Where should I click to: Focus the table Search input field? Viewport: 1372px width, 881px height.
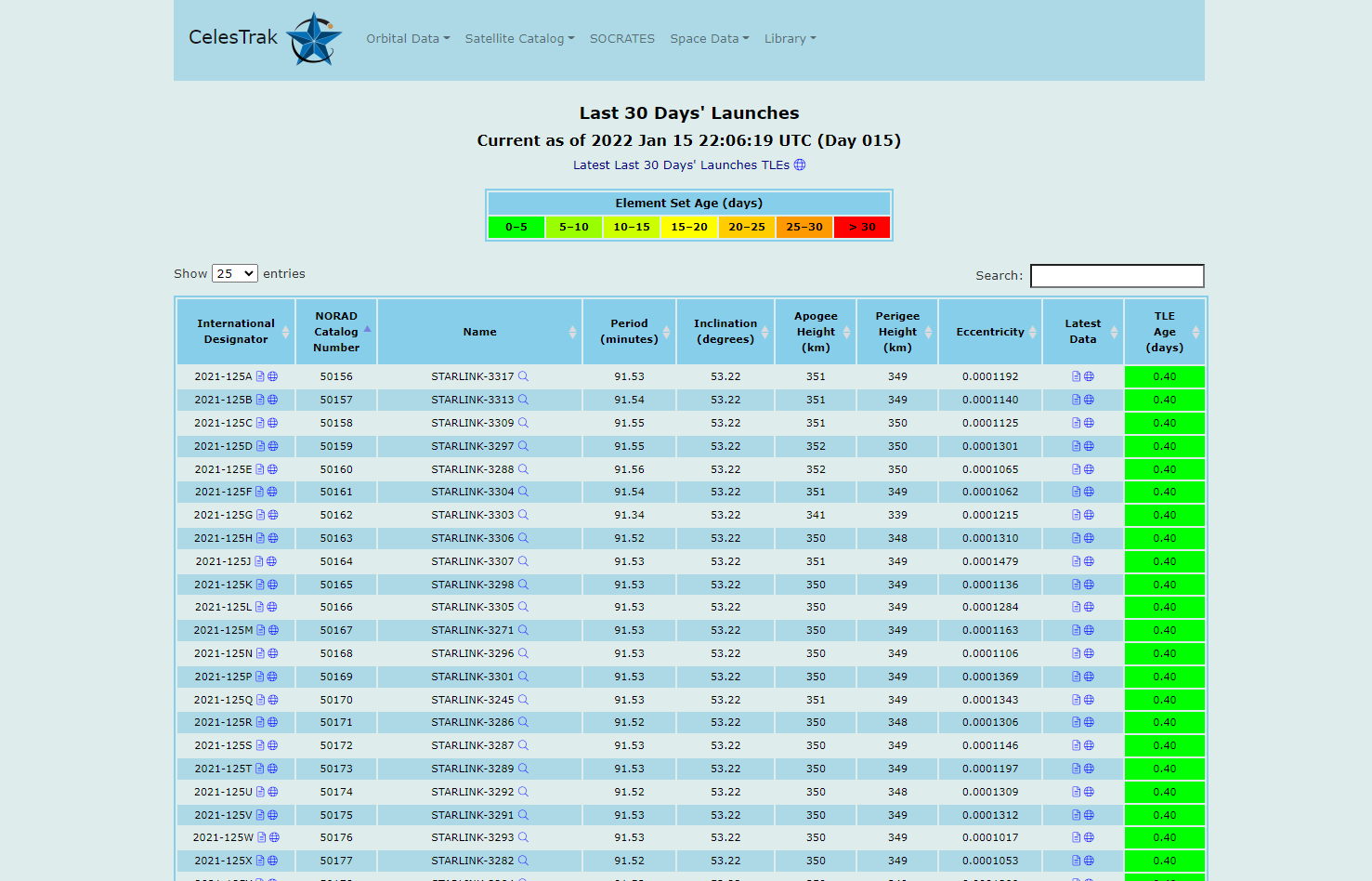coord(1117,276)
